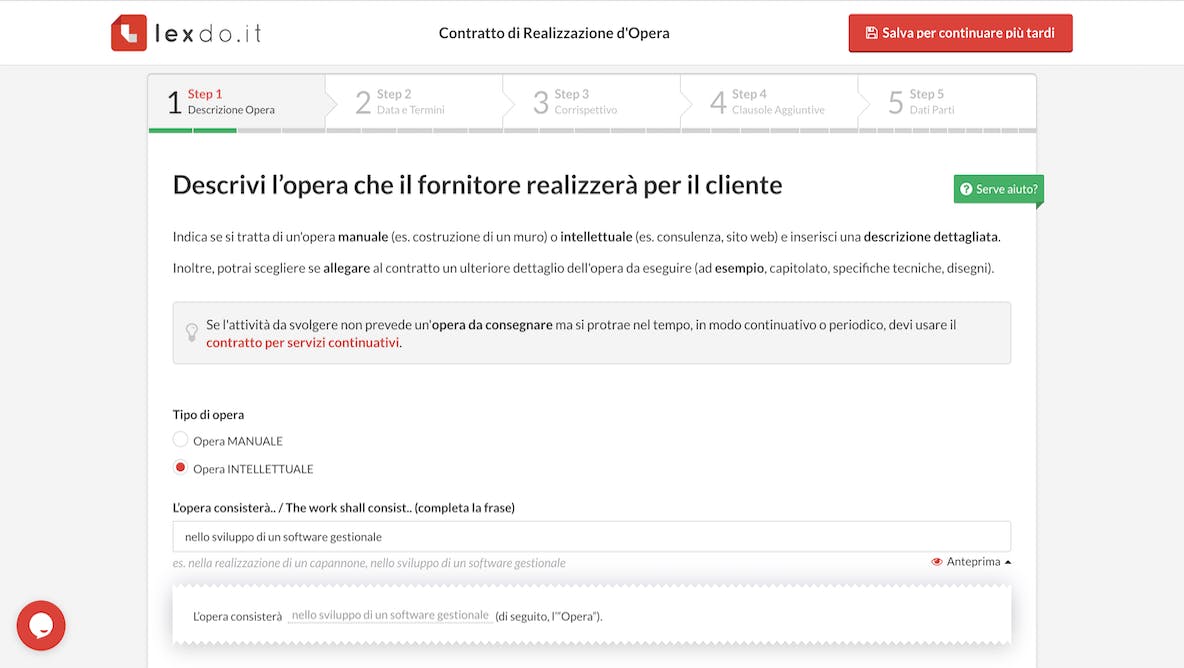Click the lexdo.it logo icon
Image resolution: width=1184 pixels, height=668 pixels.
pos(129,33)
